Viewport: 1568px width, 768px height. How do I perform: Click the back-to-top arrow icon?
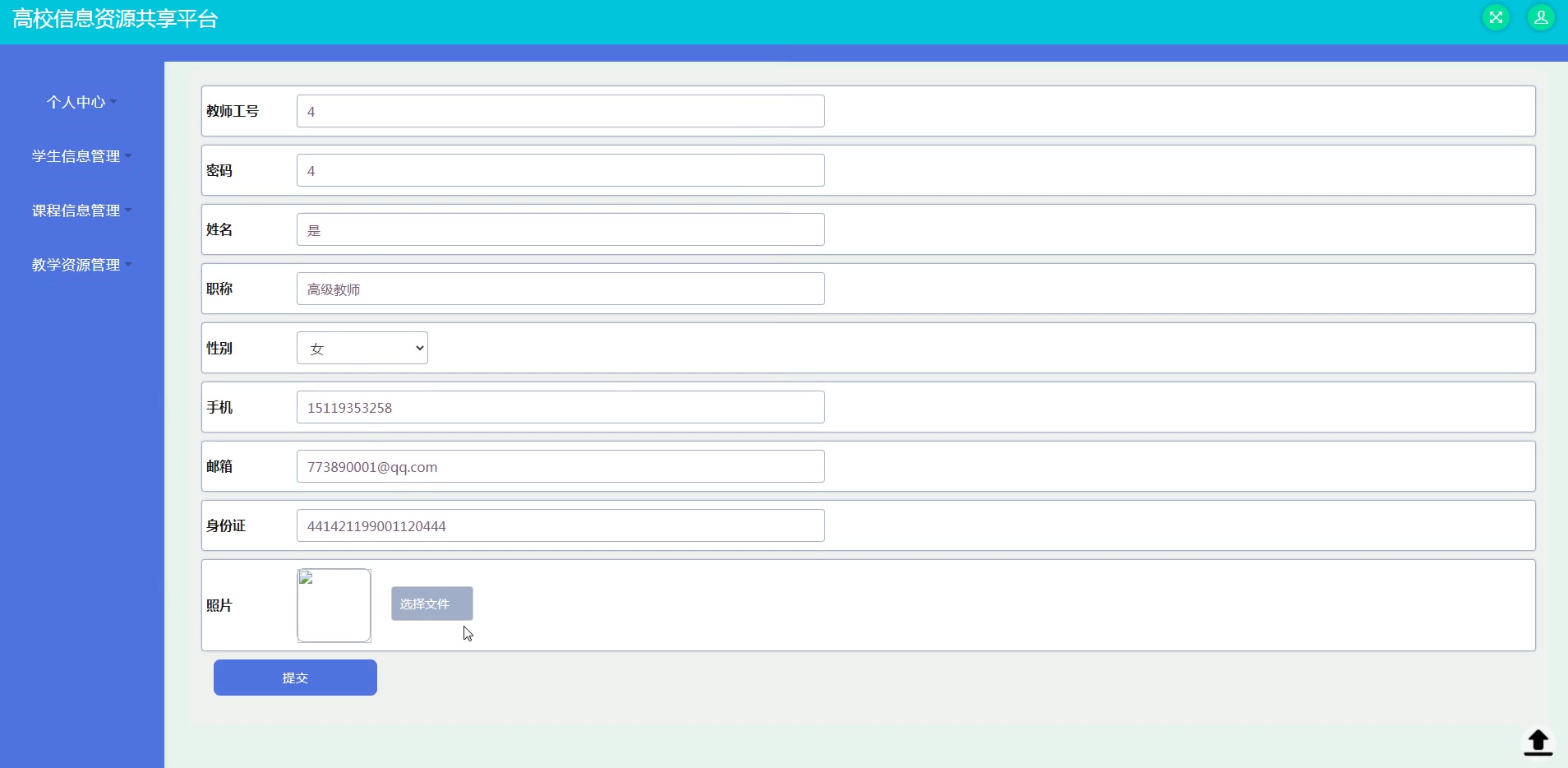[1538, 742]
